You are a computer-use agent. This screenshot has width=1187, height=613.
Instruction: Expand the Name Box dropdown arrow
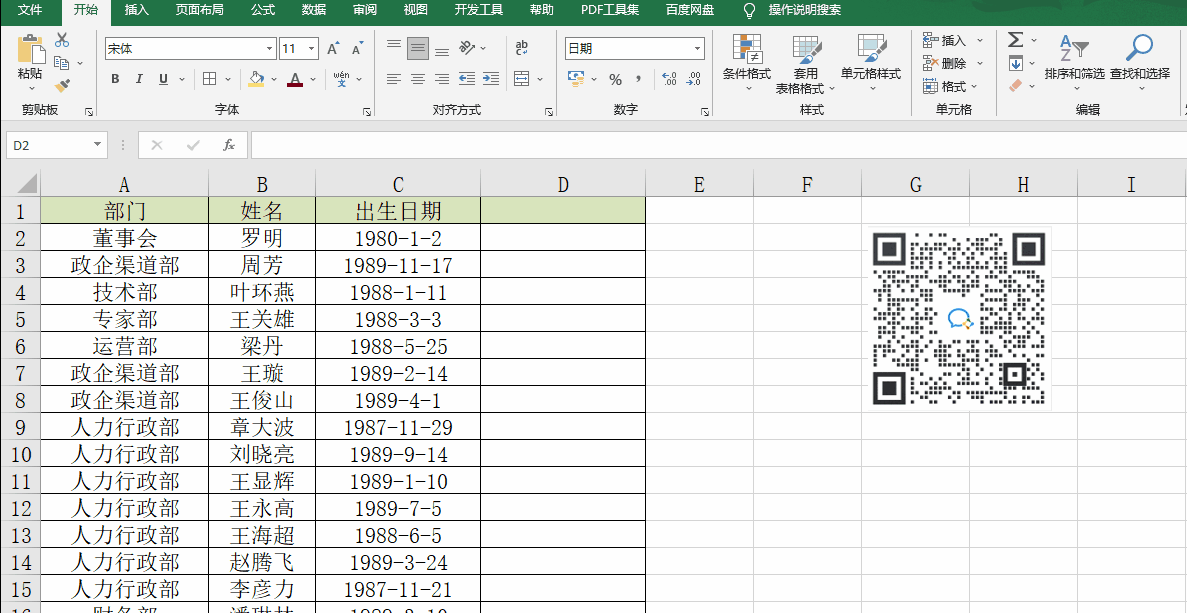click(x=97, y=145)
